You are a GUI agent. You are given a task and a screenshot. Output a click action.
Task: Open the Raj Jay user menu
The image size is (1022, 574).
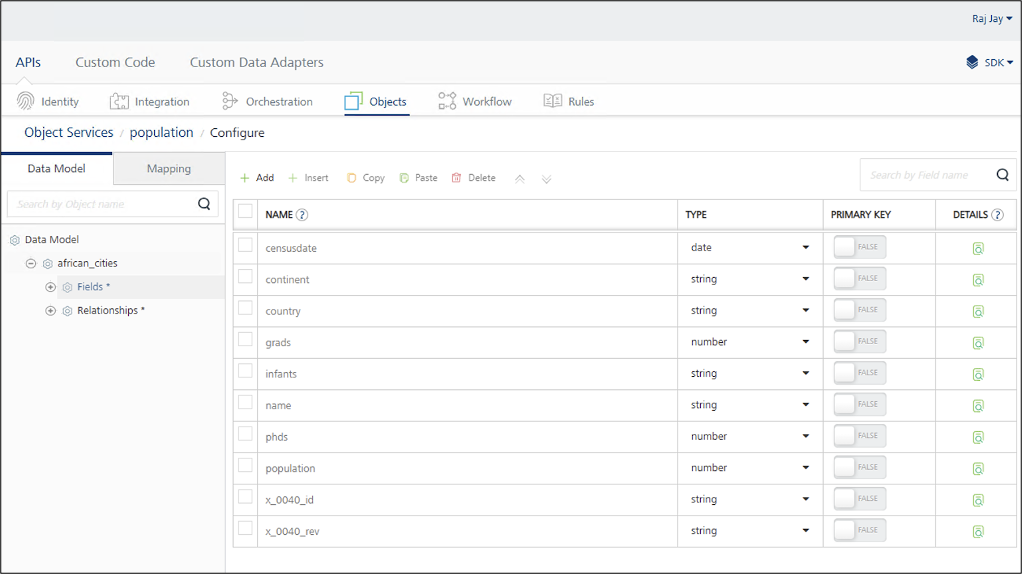(991, 18)
